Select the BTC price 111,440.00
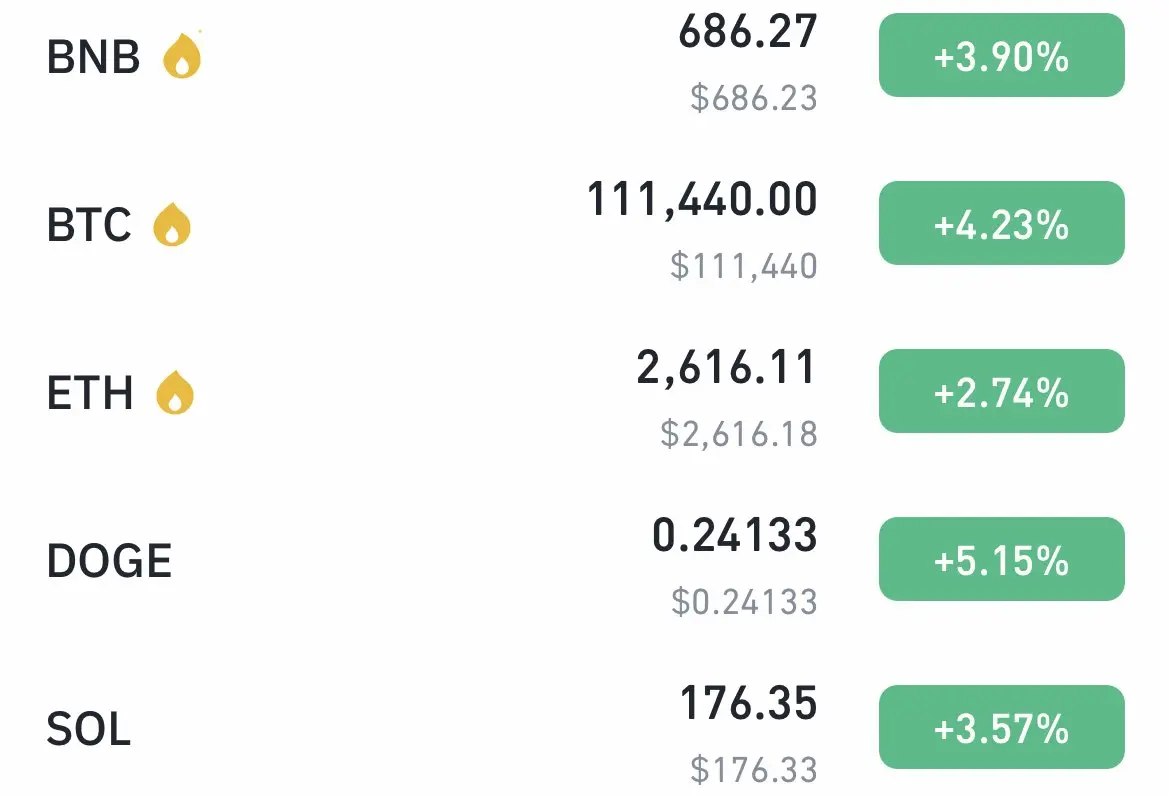This screenshot has width=1169, height=796. 702,200
